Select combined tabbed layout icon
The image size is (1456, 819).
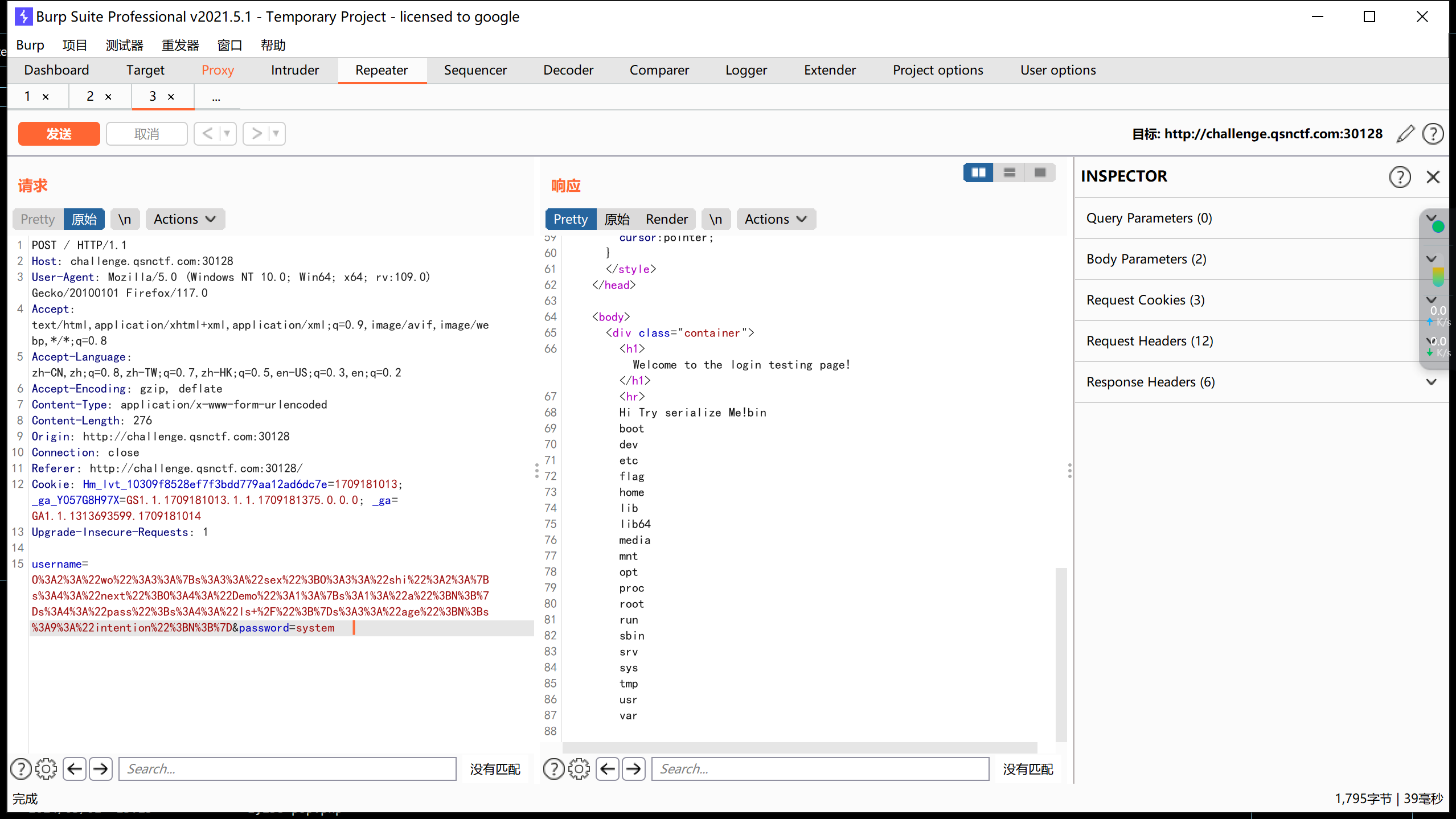1040,172
